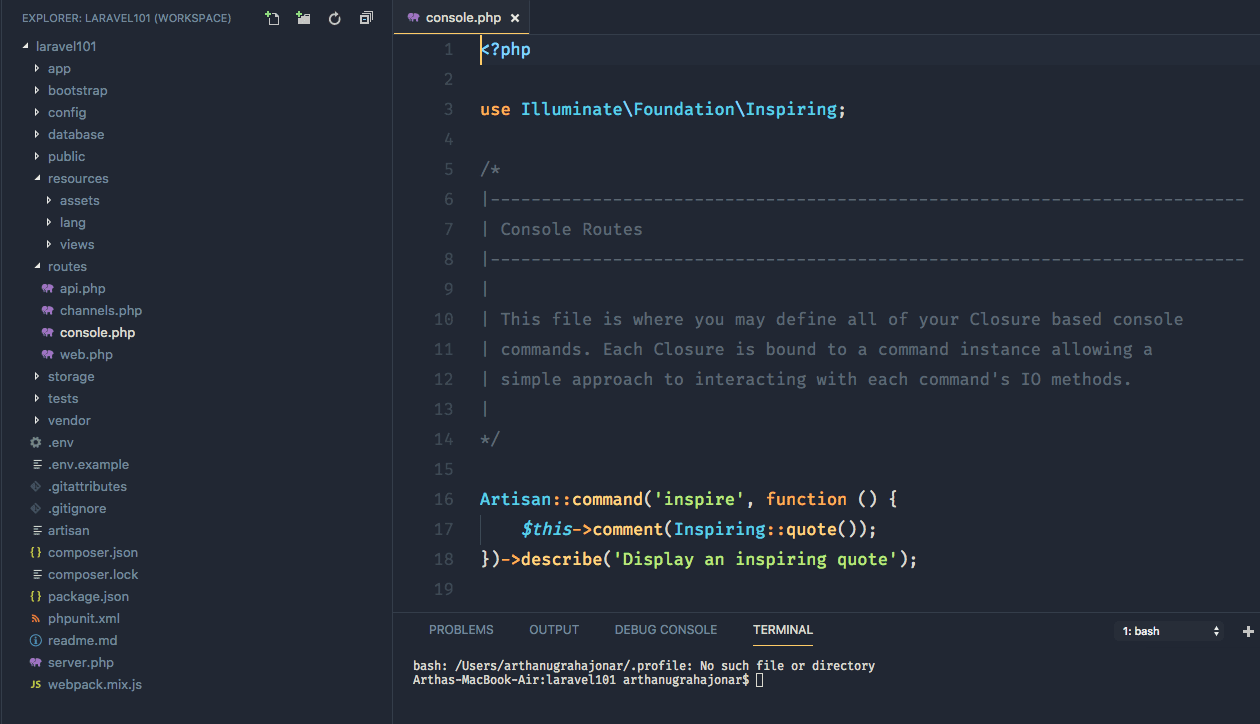Open the terminal selector dropdown '1: bash'
Screen dimensions: 1260x724
click(x=1171, y=631)
